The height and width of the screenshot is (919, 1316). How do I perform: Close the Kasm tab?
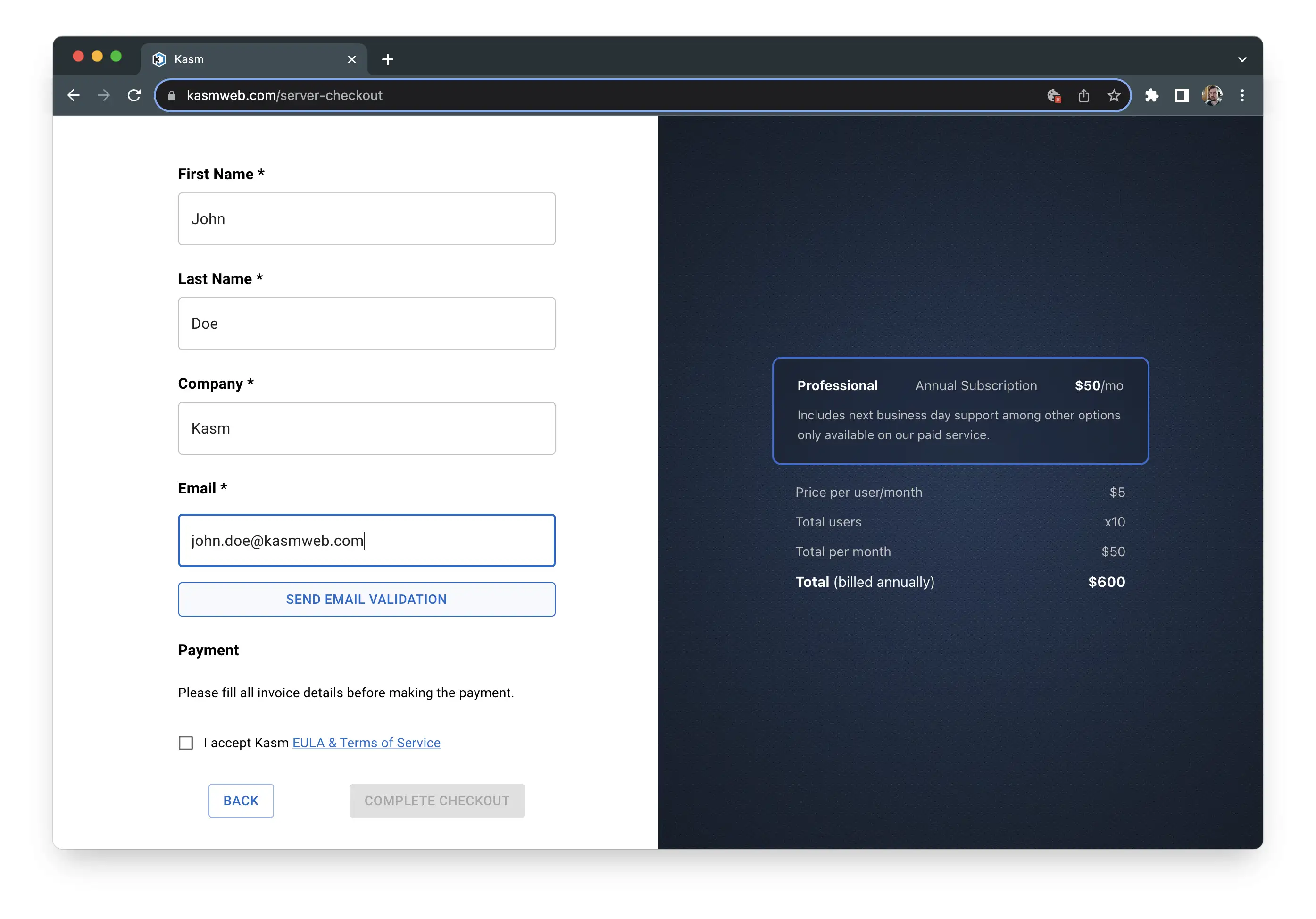352,59
